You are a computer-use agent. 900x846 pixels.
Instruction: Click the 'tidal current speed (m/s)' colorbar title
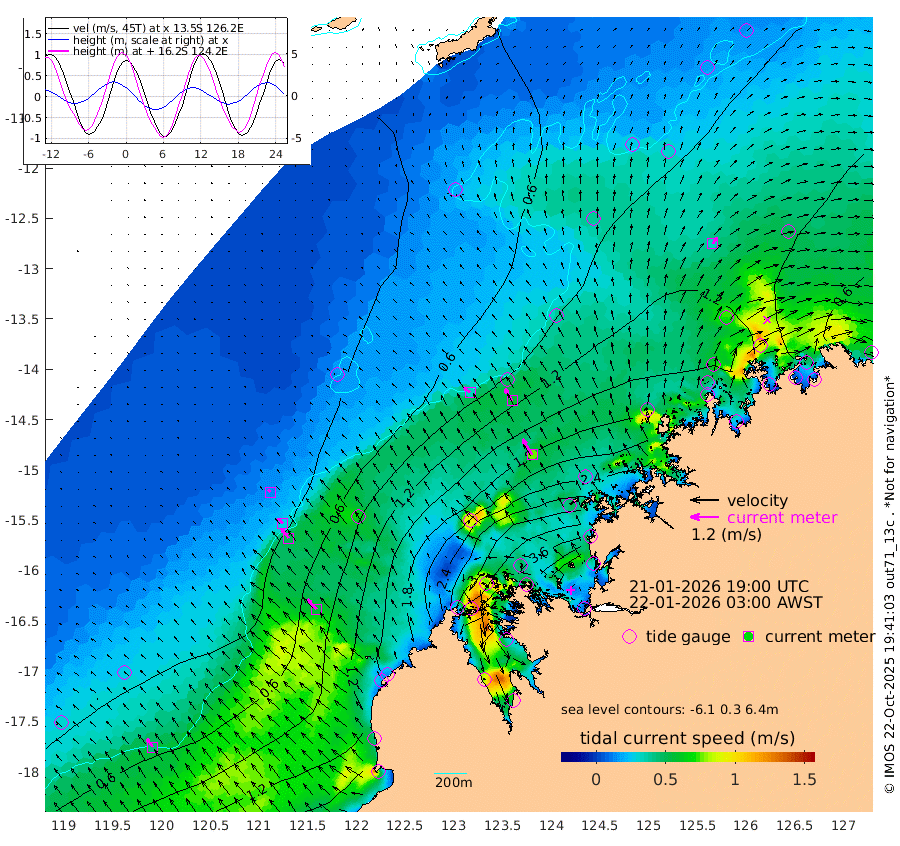[688, 738]
